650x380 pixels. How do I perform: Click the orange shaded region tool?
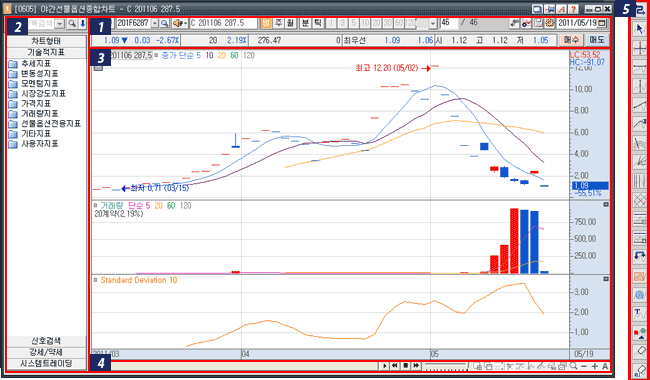[640, 276]
